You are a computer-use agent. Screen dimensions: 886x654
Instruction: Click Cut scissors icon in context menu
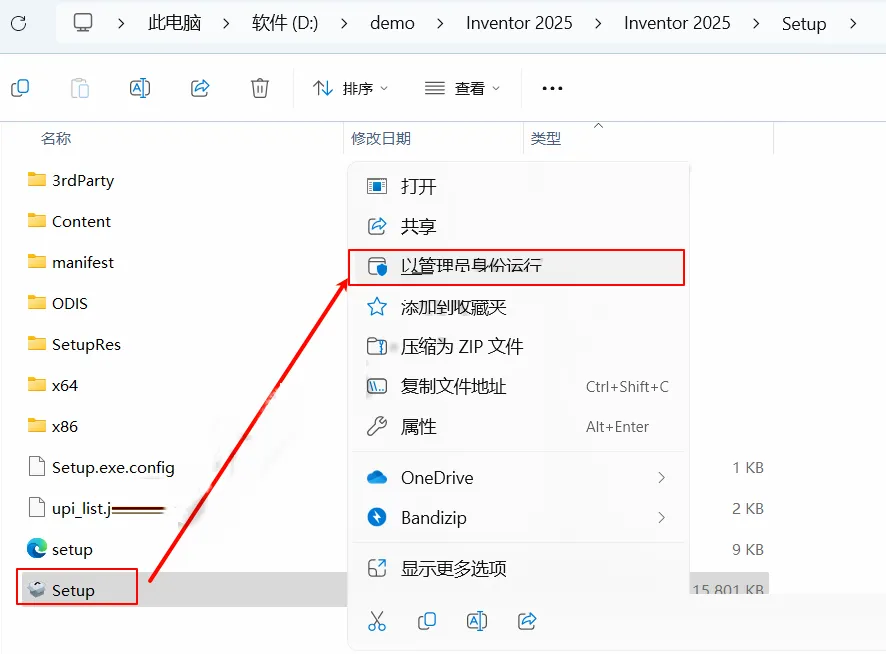[x=377, y=621]
